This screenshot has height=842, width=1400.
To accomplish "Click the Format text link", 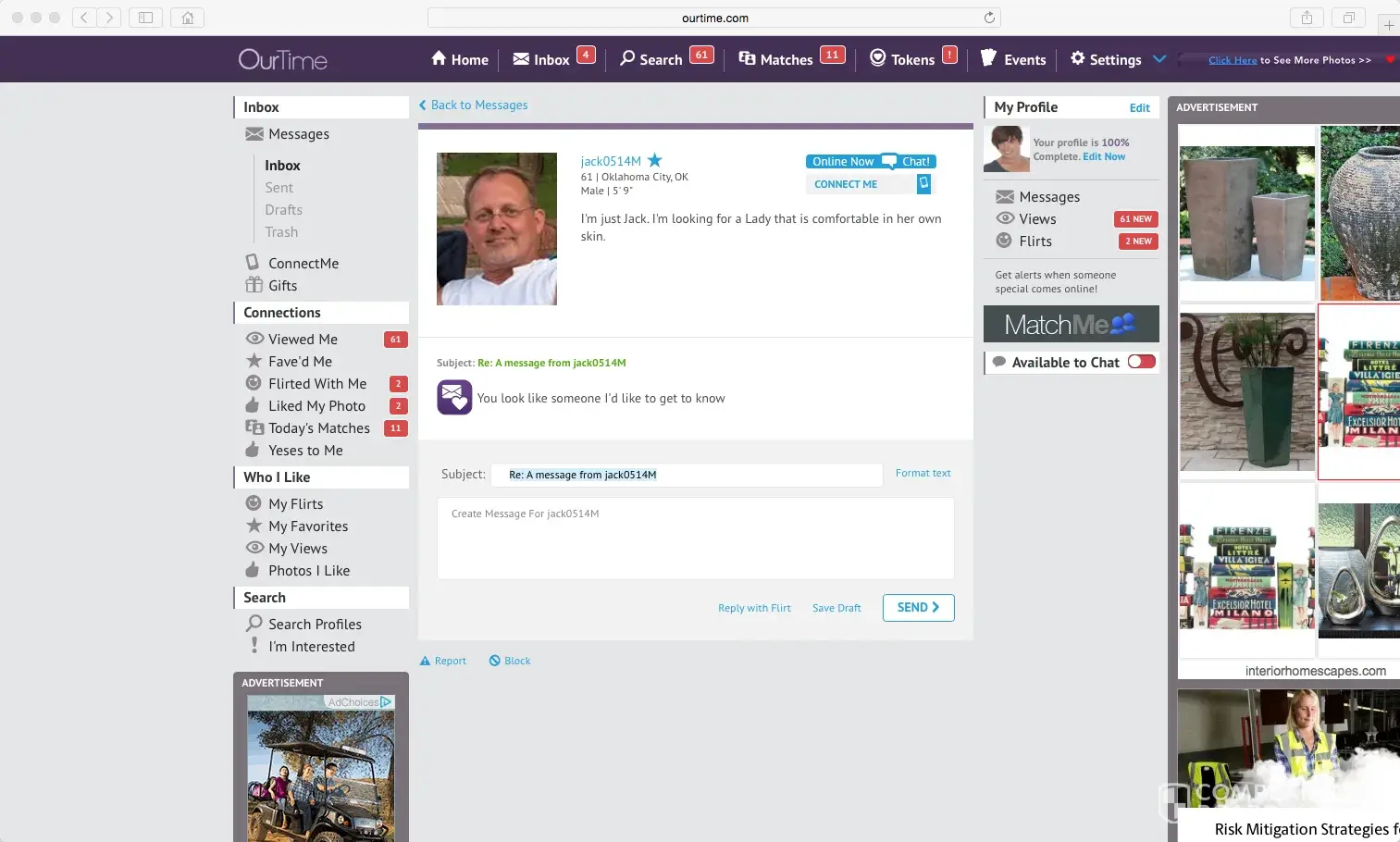I will click(x=923, y=473).
